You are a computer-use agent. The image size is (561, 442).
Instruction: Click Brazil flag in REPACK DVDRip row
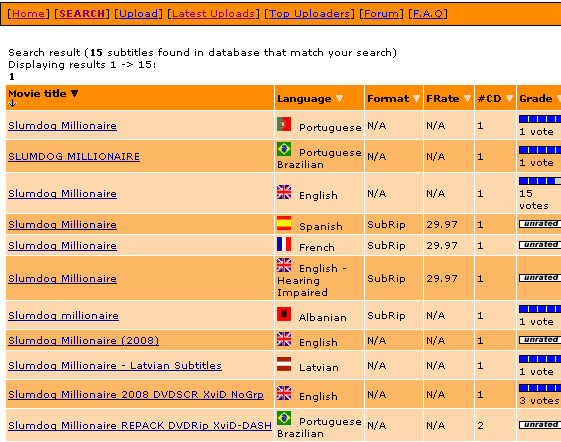[x=284, y=418]
